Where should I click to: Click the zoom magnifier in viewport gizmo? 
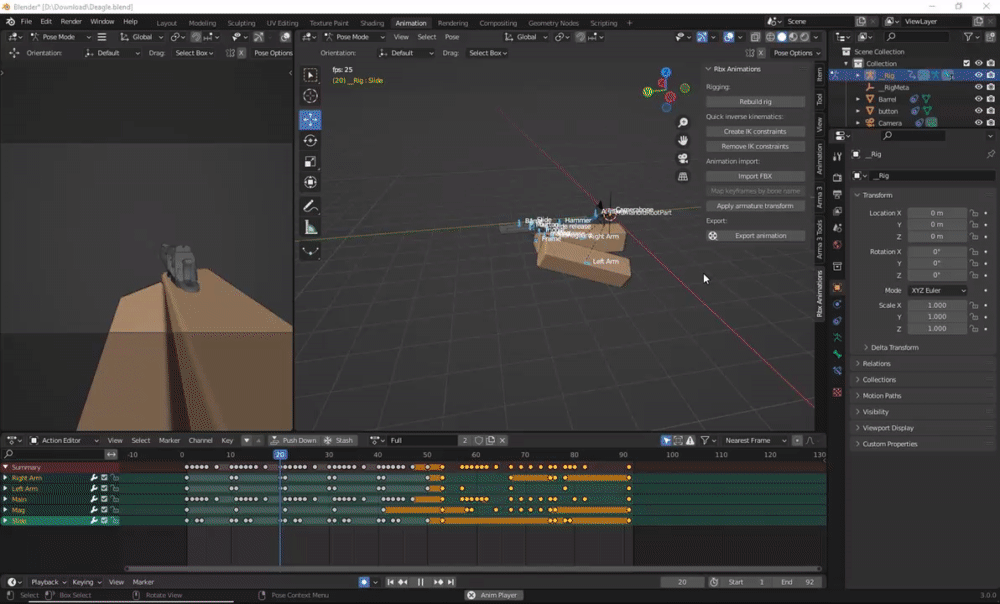pos(683,123)
